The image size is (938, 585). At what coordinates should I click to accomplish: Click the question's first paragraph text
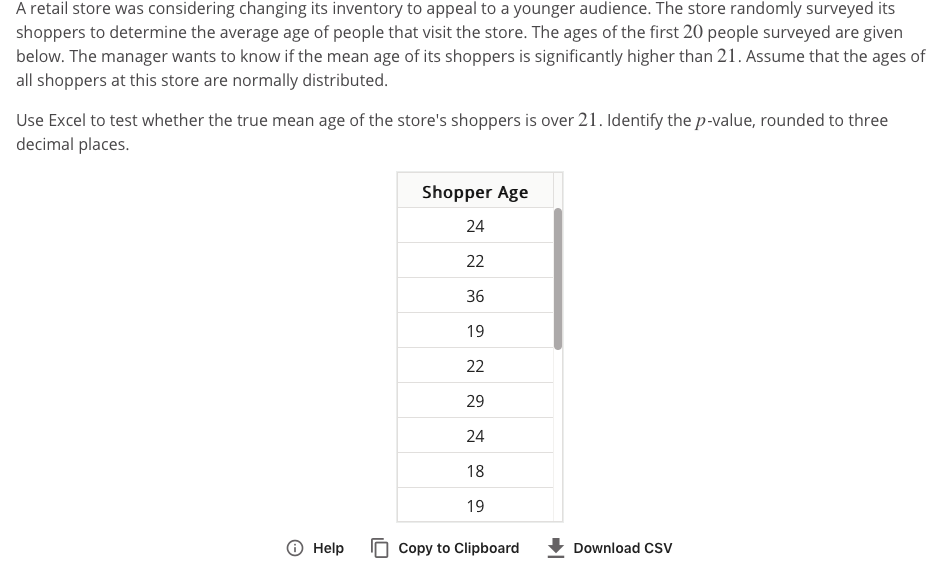[x=470, y=44]
